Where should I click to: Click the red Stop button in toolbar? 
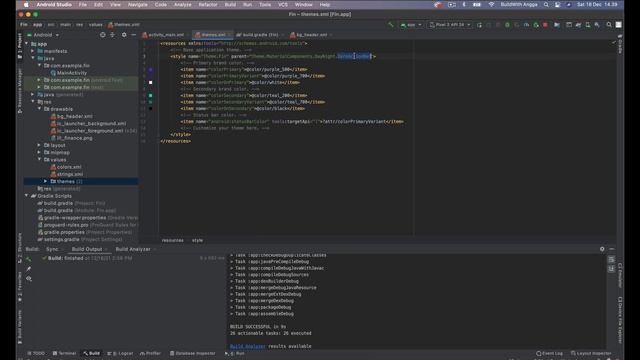pyautogui.click(x=545, y=25)
